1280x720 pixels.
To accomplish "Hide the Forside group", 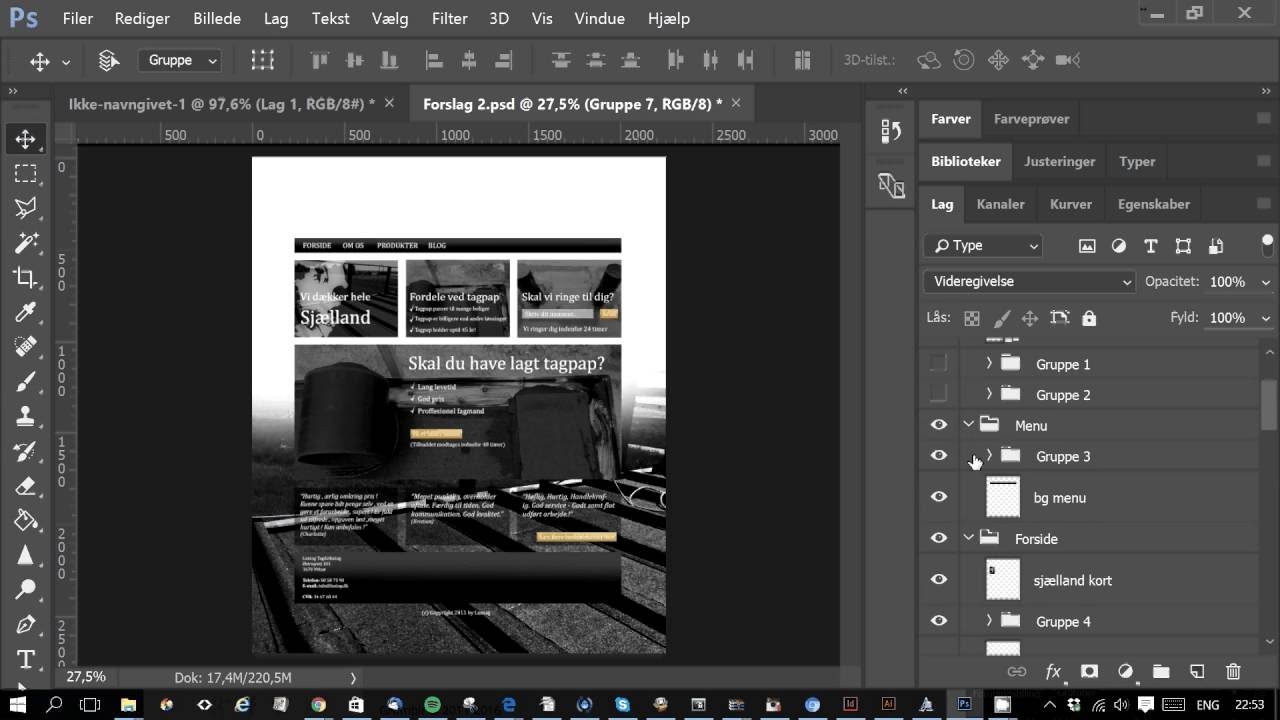I will coord(938,538).
